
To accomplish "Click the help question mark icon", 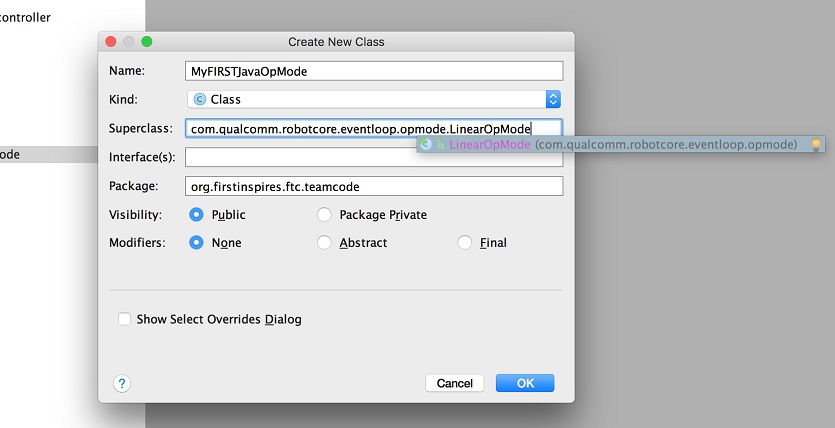I will pos(122,383).
